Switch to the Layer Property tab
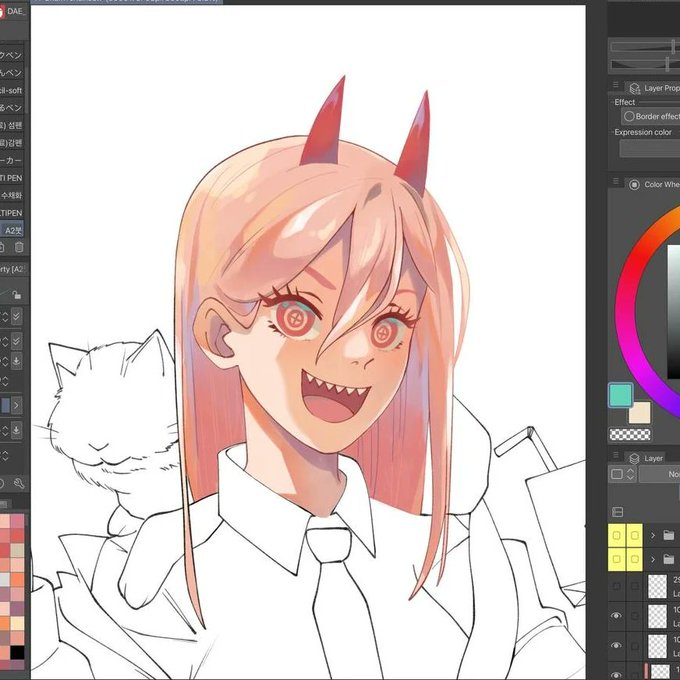The height and width of the screenshot is (680, 680). (x=654, y=88)
